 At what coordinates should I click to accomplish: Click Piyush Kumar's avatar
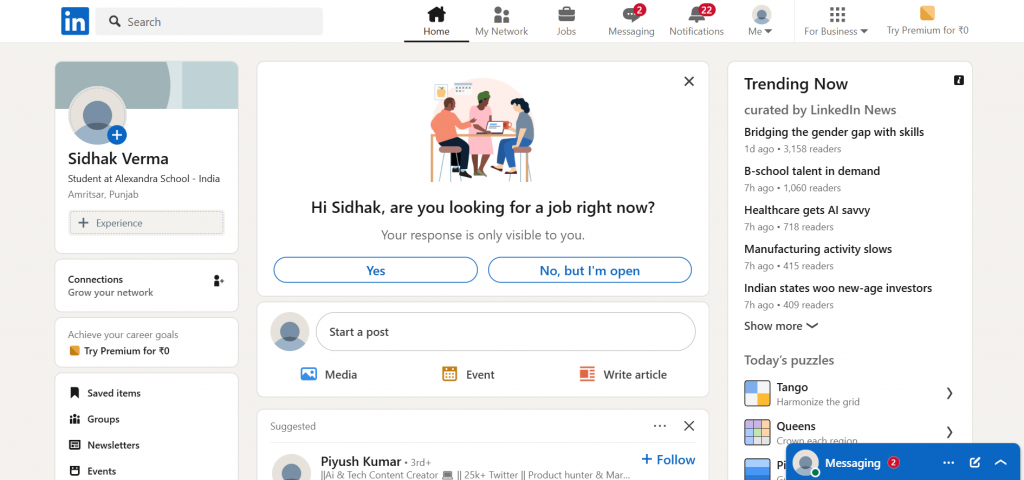tap(291, 467)
